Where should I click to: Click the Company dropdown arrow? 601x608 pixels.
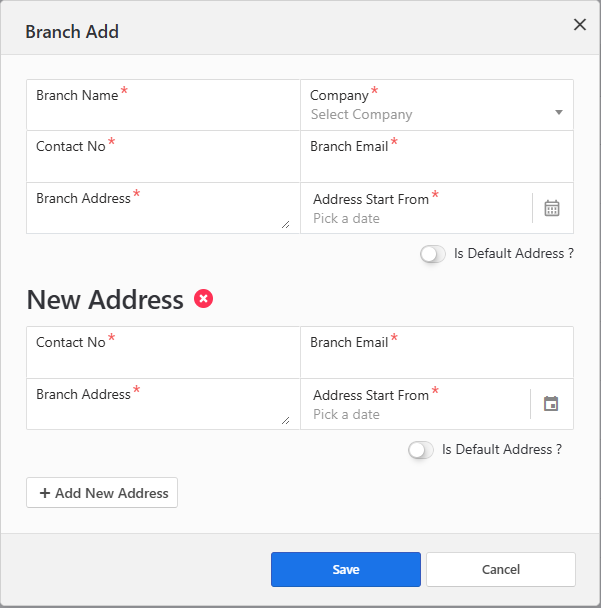[559, 112]
